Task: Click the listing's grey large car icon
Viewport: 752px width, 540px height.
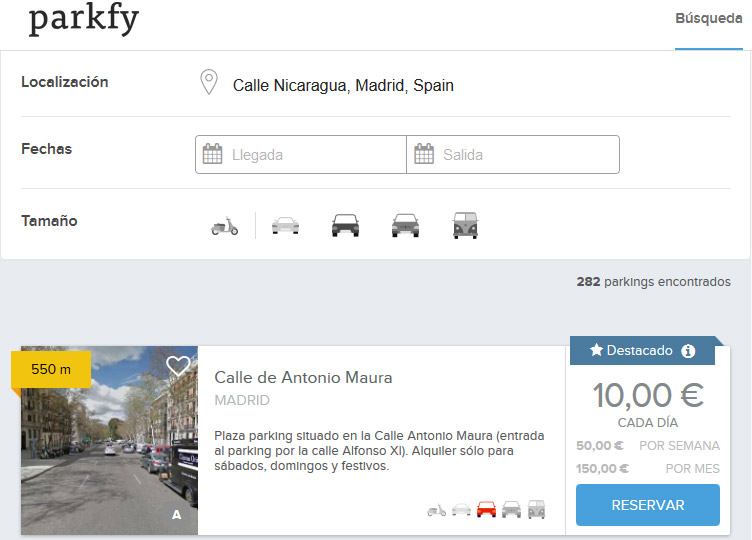Action: click(x=511, y=509)
